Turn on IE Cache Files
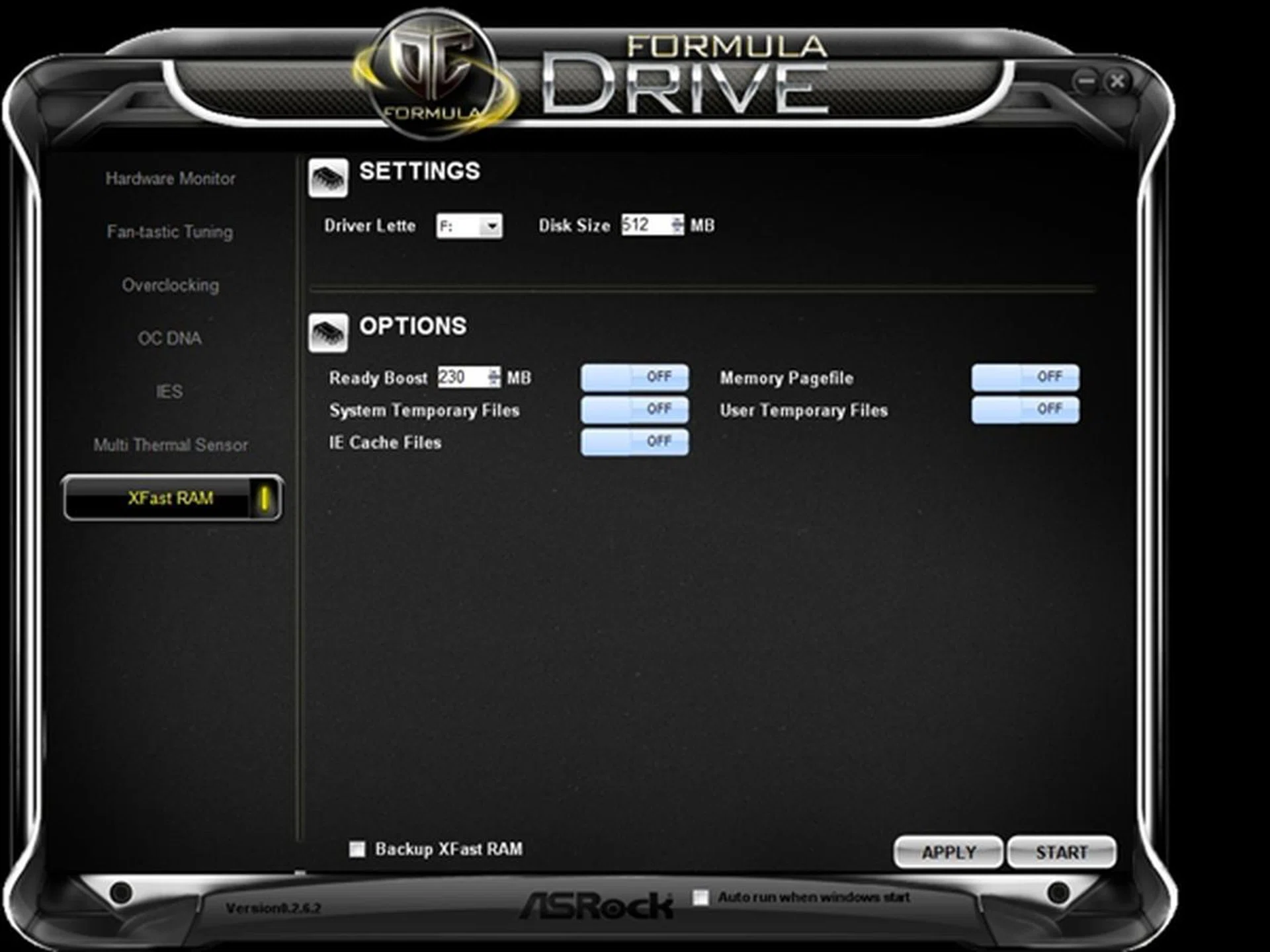The image size is (1270, 952). [x=634, y=442]
